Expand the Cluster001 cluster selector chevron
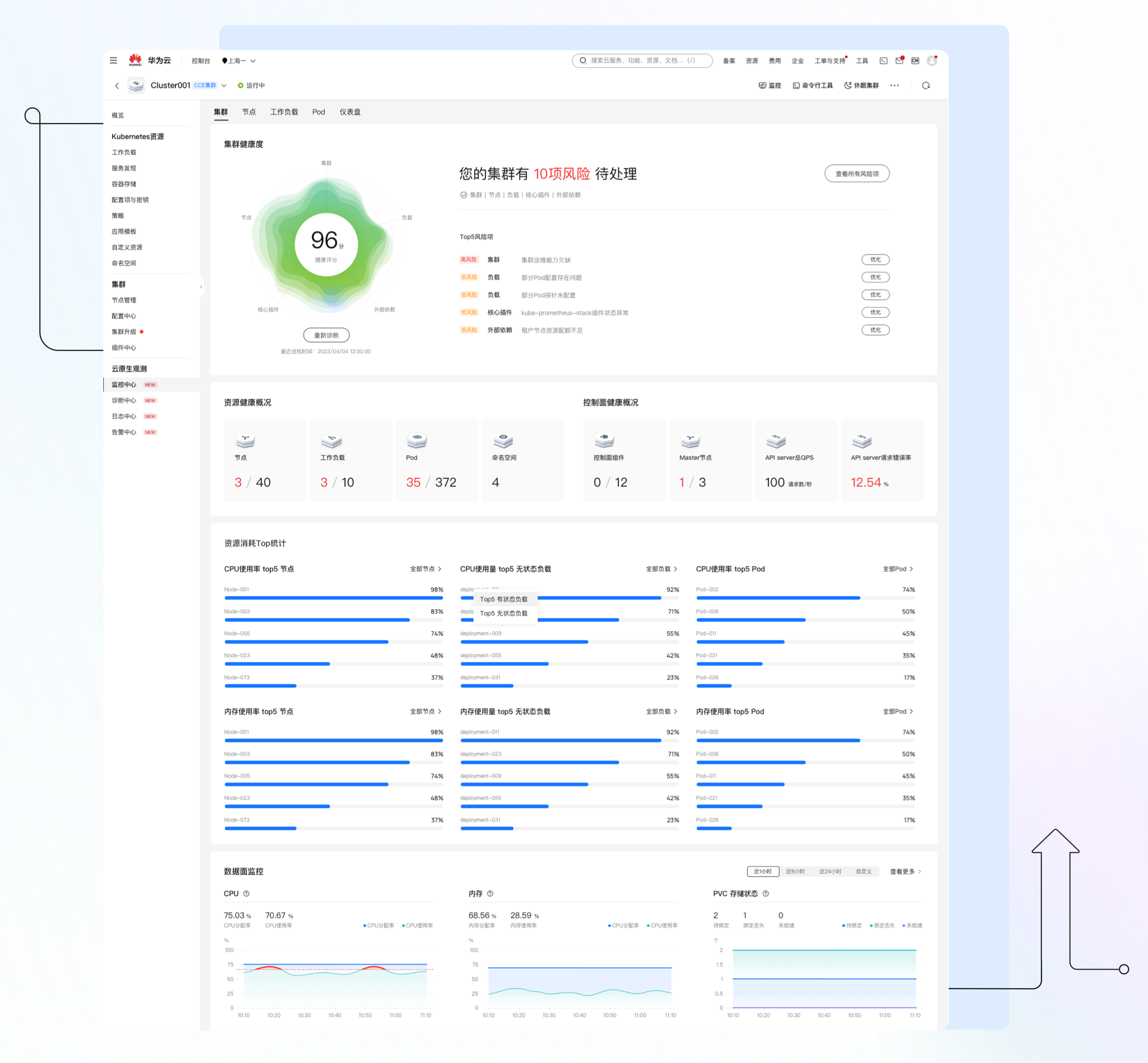1148x1063 pixels. pos(224,86)
